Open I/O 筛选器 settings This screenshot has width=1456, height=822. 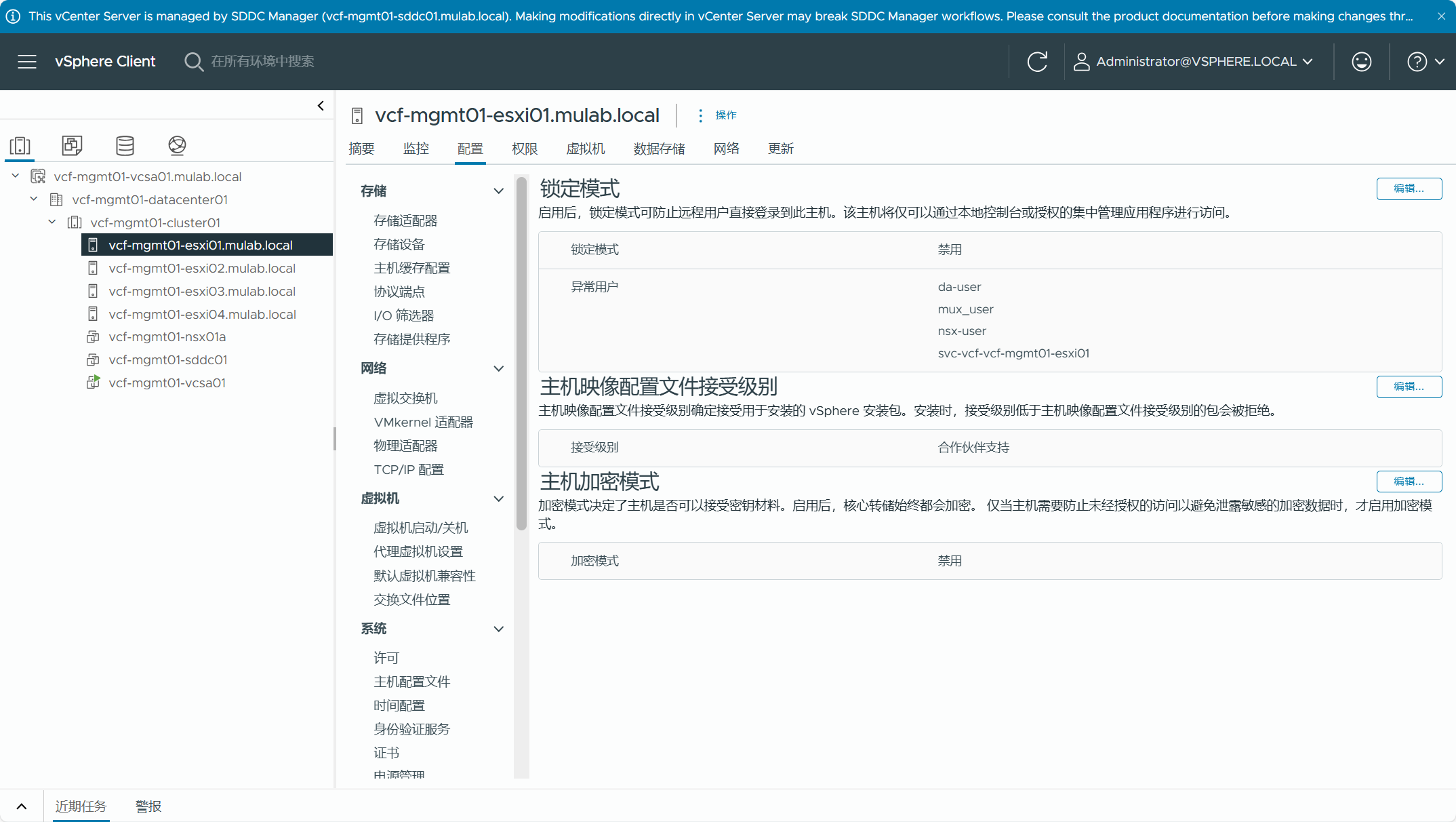point(404,315)
